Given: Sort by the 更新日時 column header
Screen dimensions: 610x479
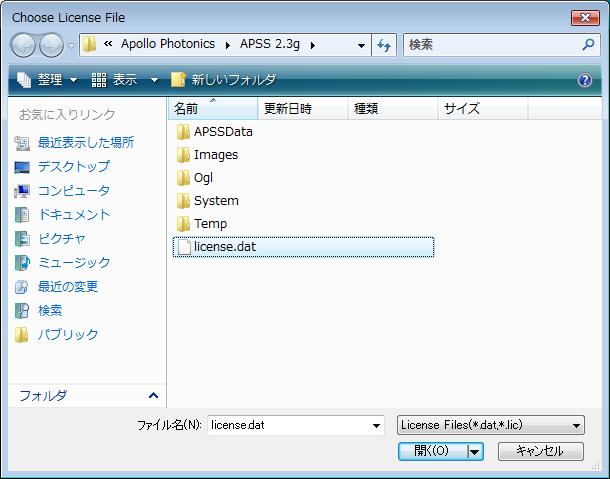Looking at the screenshot, I should (x=303, y=108).
